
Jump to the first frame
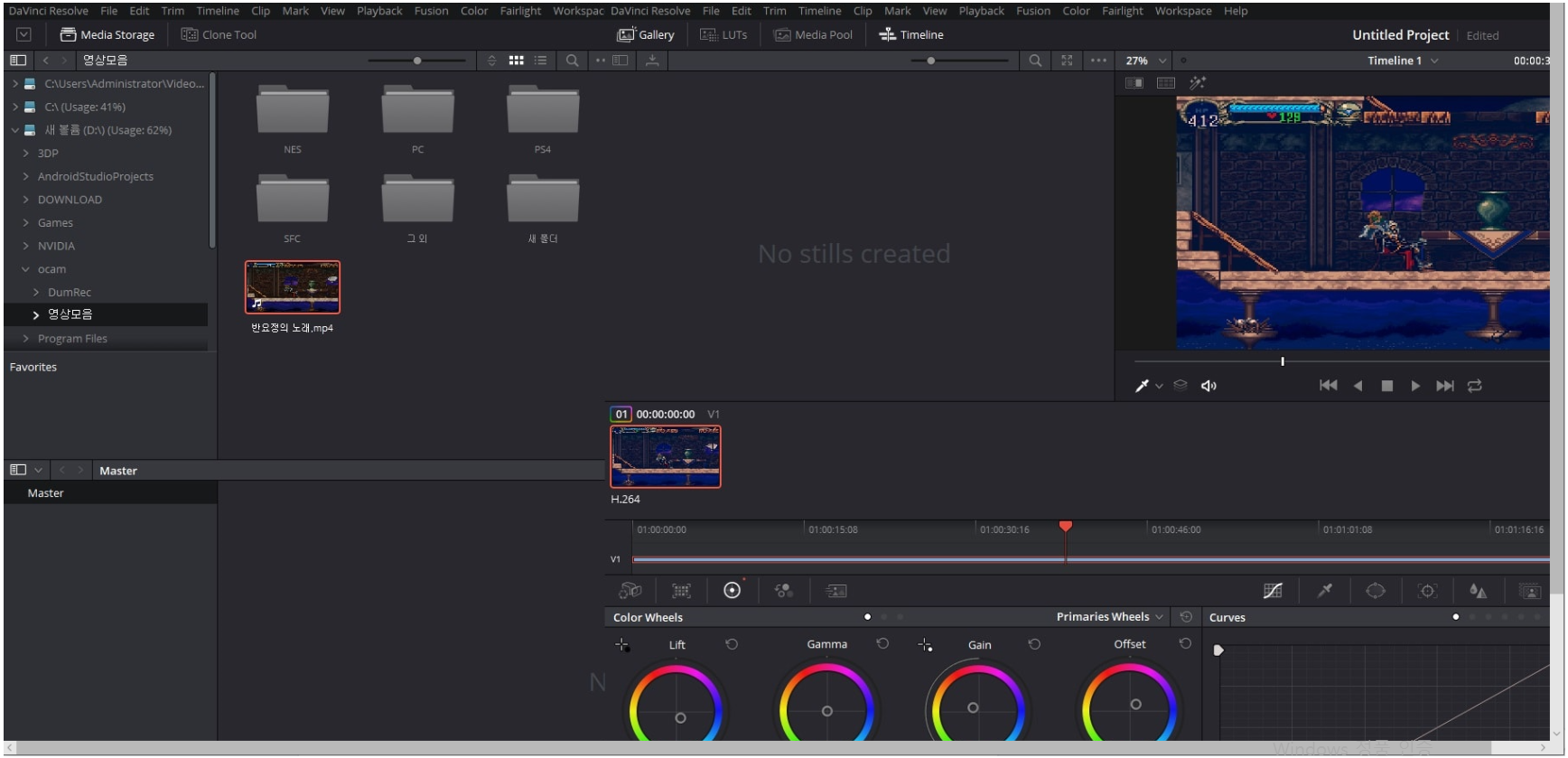click(x=1328, y=386)
